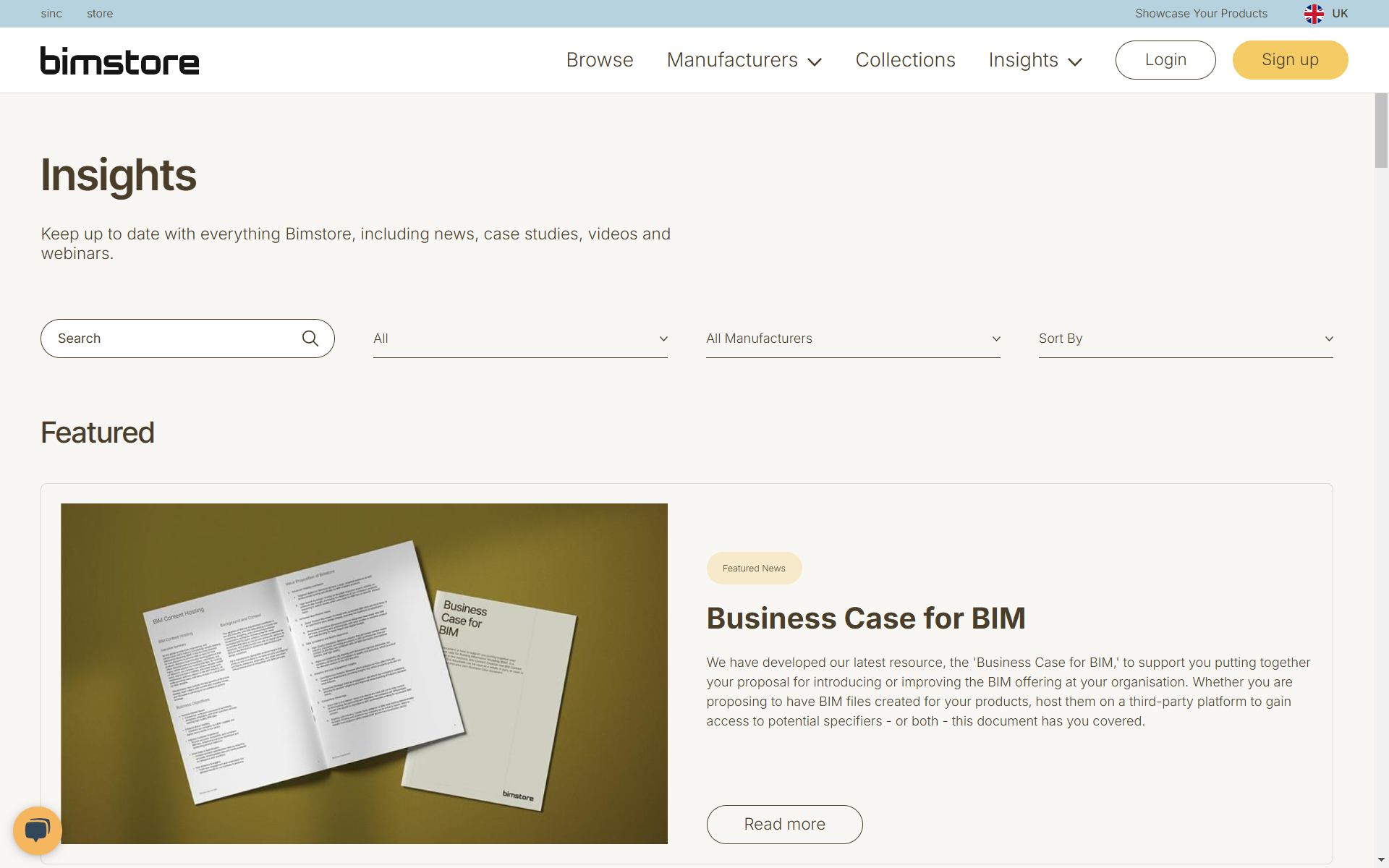Open the All Manufacturers dropdown
Viewport: 1389px width, 868px height.
(853, 339)
